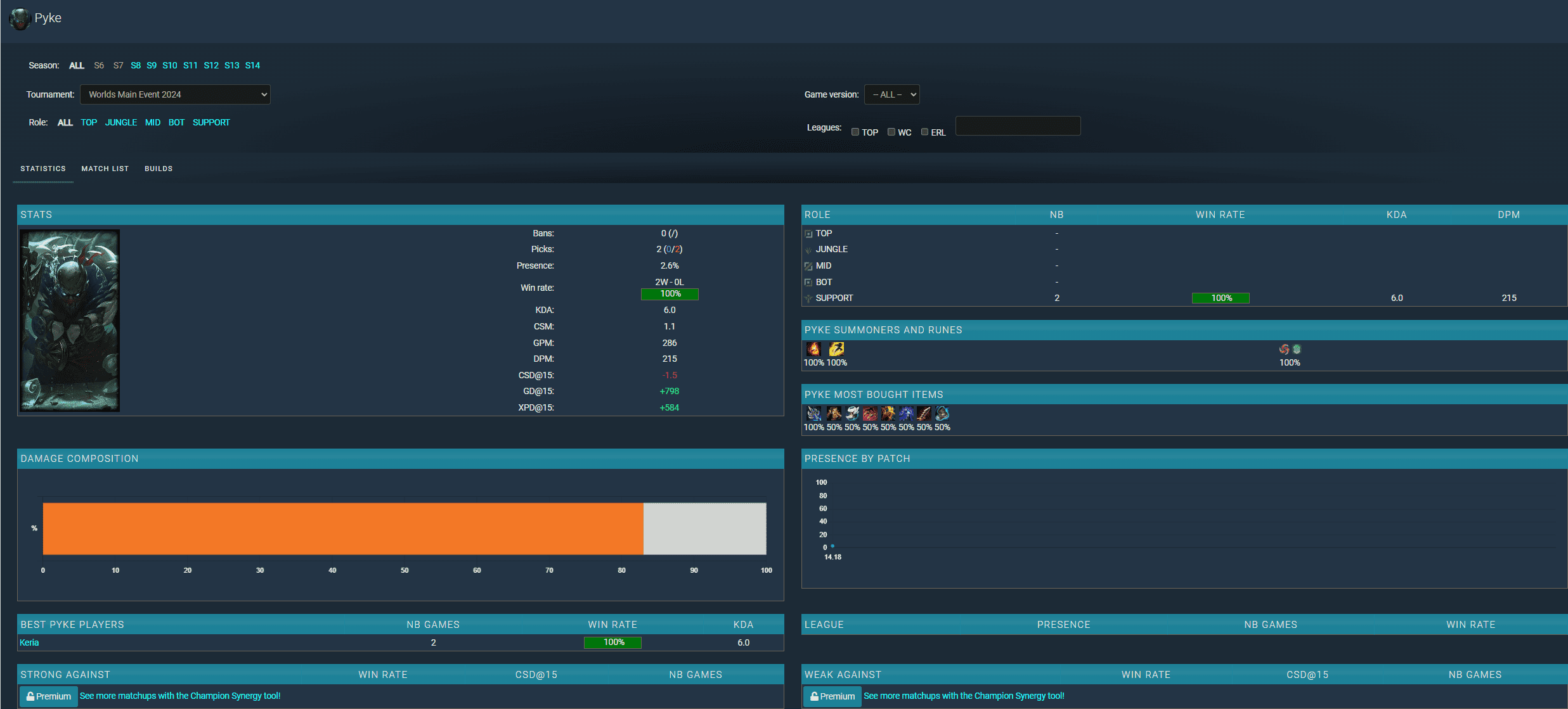Click the Ignite summoner spell icon
This screenshot has width=1568, height=709.
pyautogui.click(x=813, y=349)
